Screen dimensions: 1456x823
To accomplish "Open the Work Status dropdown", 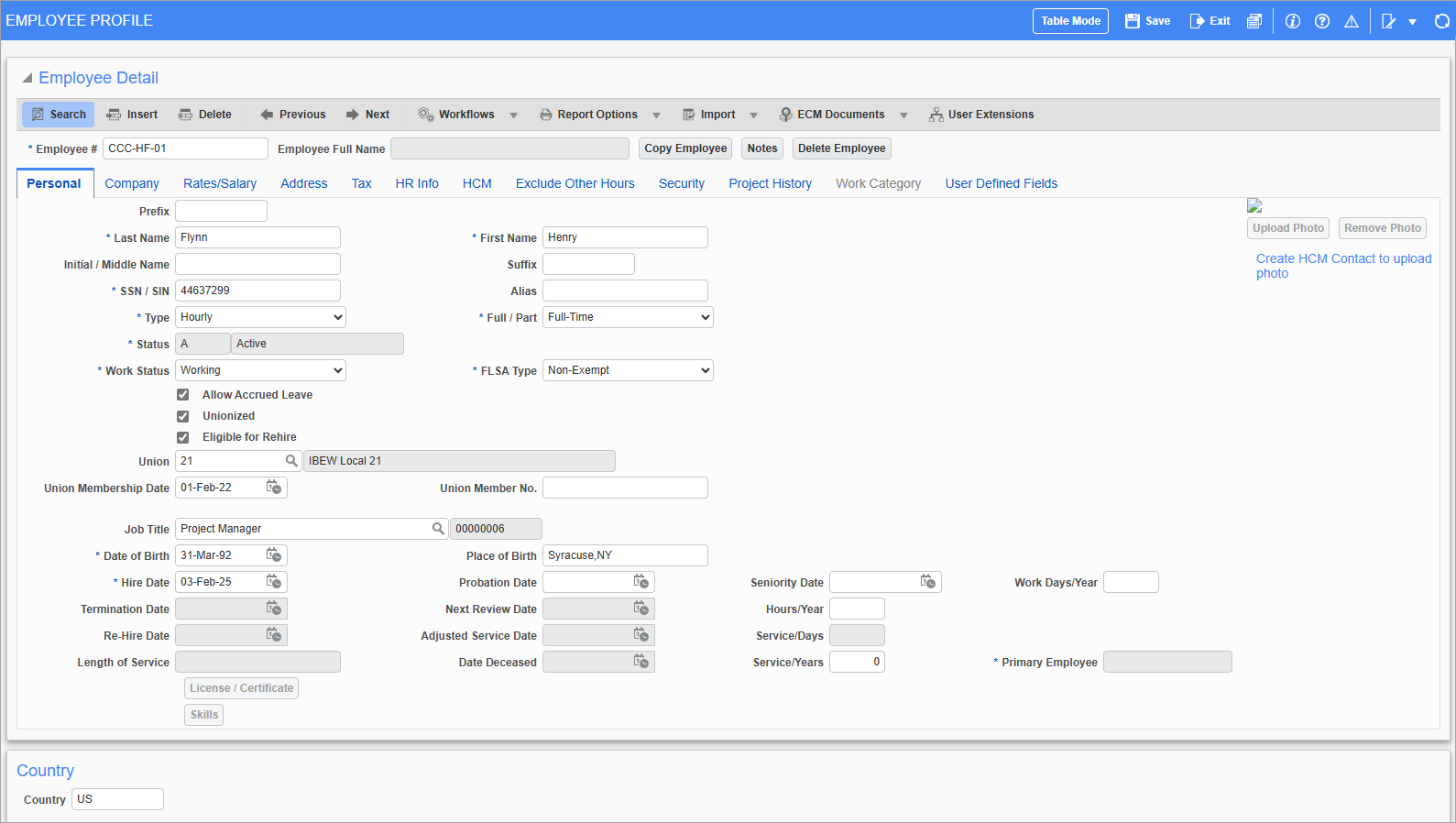I will click(260, 370).
